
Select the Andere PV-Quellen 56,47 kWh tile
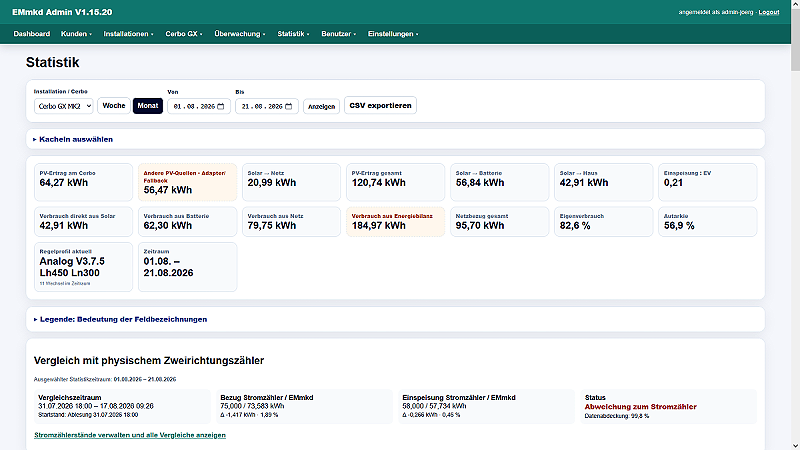coord(187,182)
